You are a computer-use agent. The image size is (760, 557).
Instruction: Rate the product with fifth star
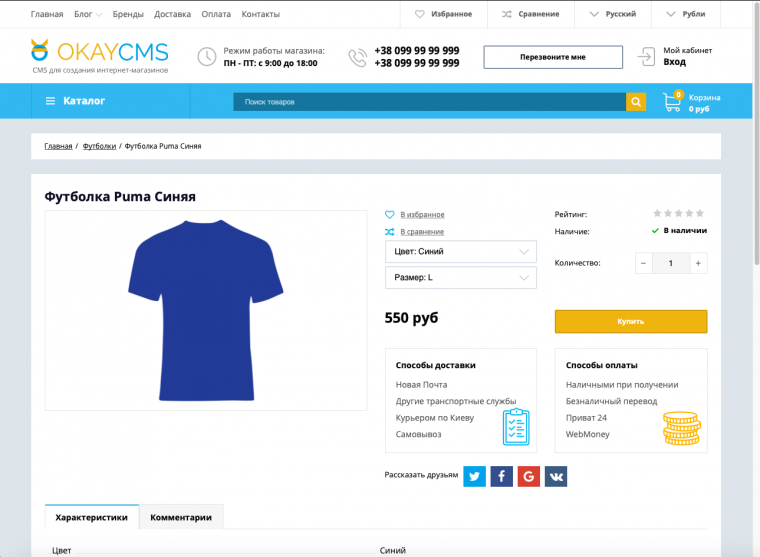(700, 213)
